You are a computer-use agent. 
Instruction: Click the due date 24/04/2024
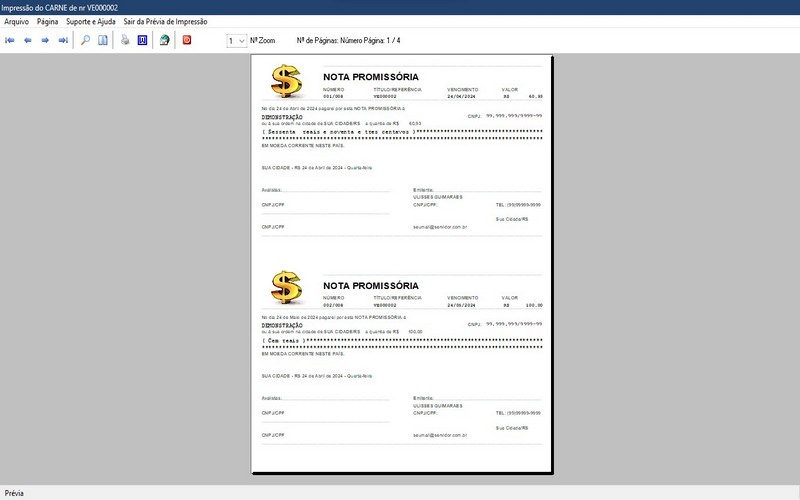(x=461, y=96)
